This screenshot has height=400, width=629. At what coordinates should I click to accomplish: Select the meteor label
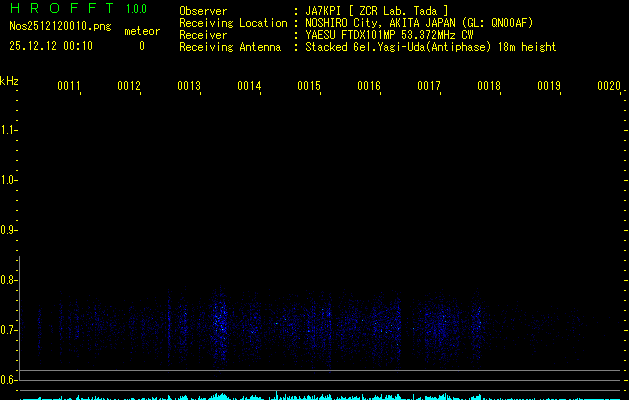141,31
